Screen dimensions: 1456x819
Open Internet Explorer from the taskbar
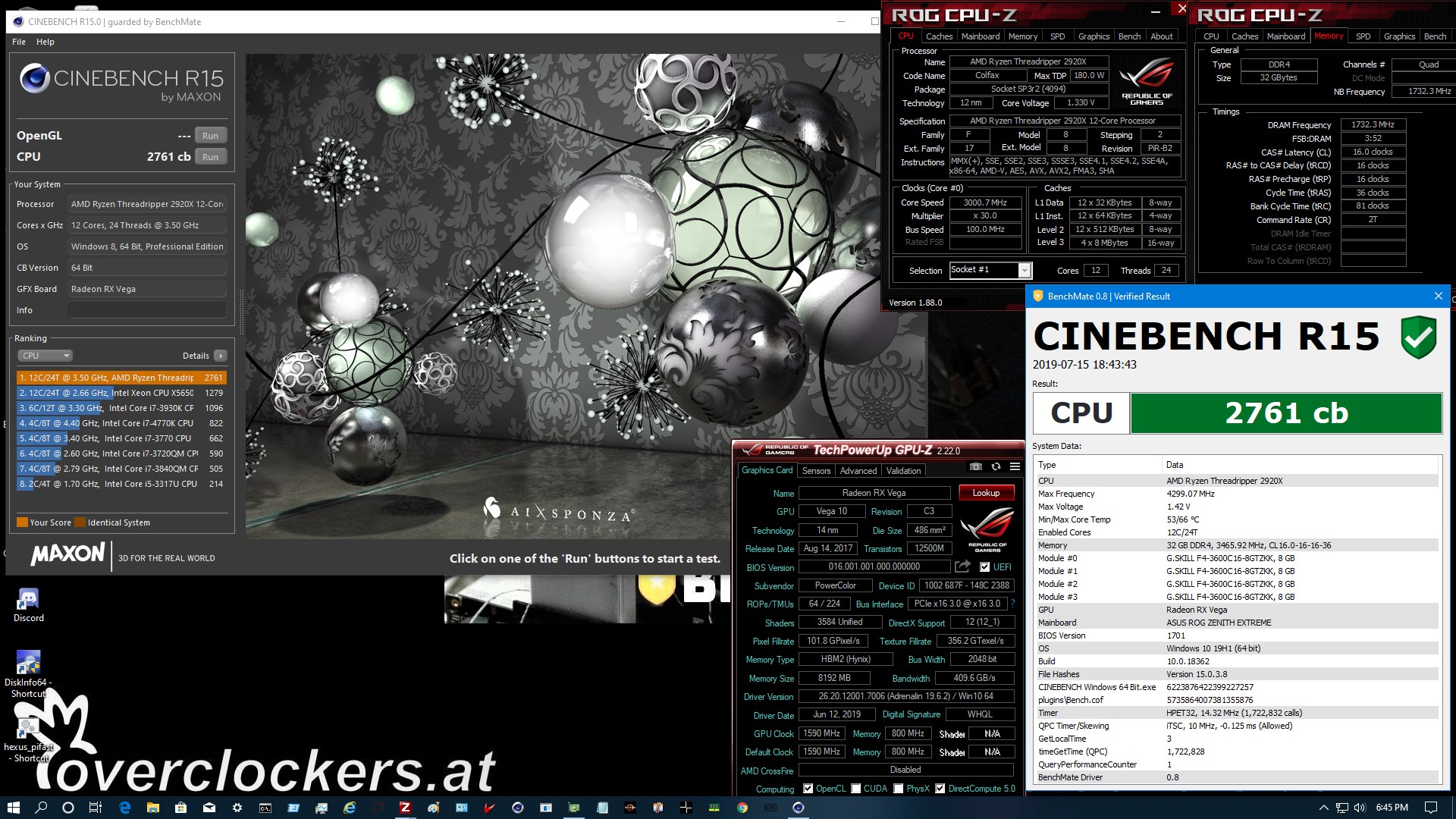tap(350, 808)
